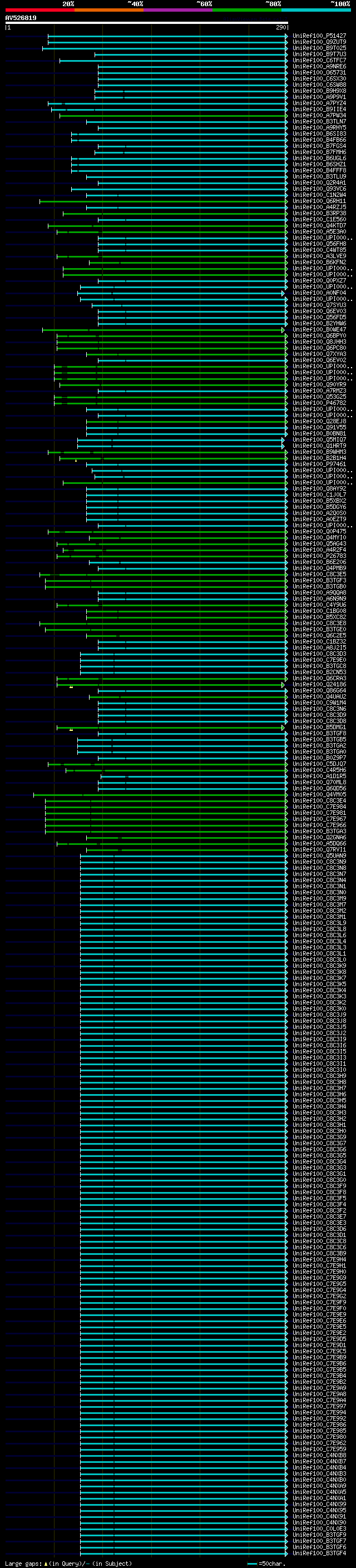This screenshot has width=356, height=1568.
Task: Select hit label UniRef100_A4RZJ5
Action: (319, 207)
